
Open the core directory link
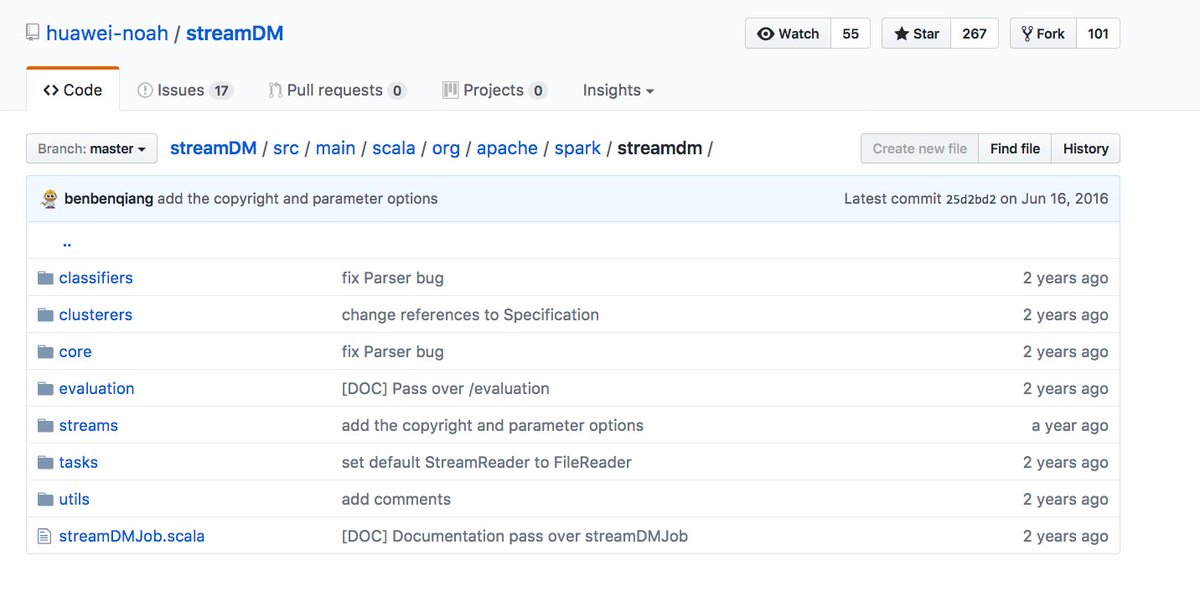[75, 352]
